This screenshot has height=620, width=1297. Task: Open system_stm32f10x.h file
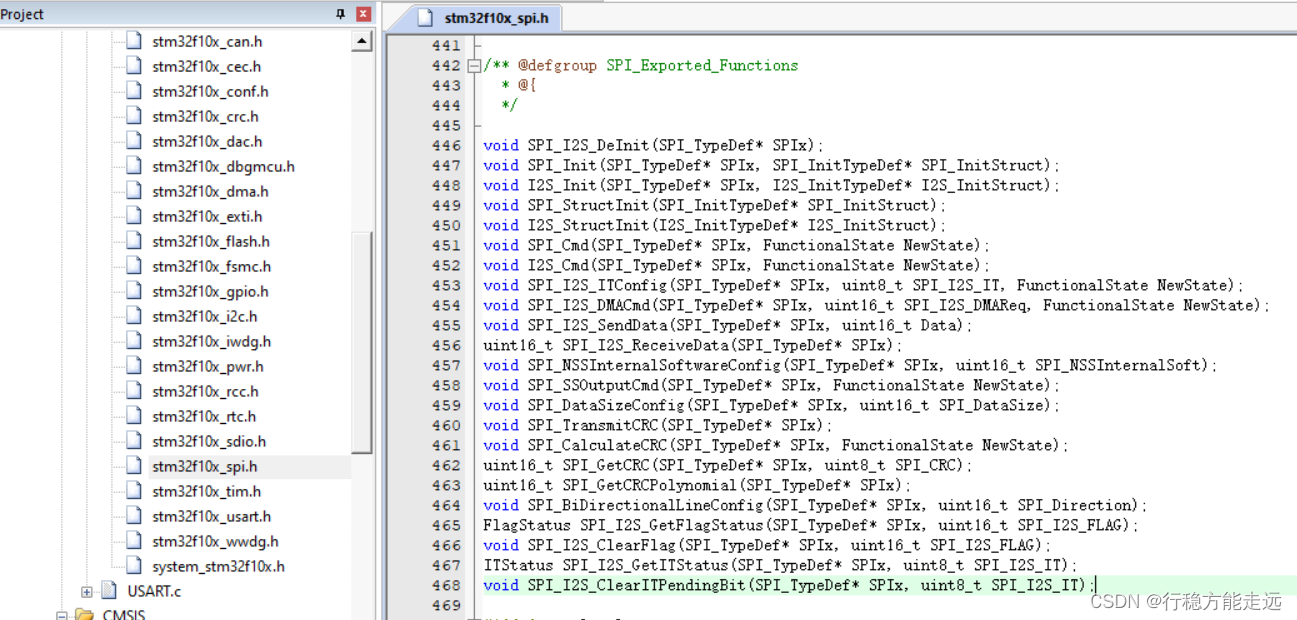point(218,567)
